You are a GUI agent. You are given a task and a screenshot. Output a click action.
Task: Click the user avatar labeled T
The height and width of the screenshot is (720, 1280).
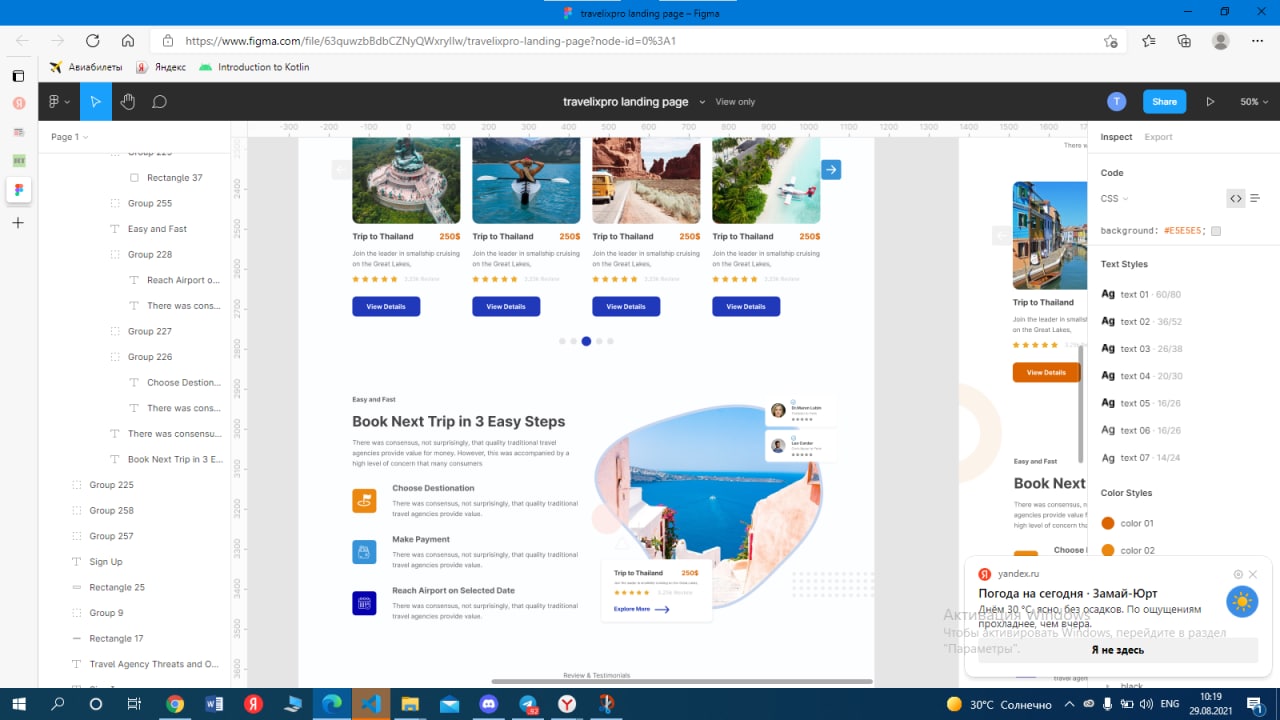click(1117, 102)
